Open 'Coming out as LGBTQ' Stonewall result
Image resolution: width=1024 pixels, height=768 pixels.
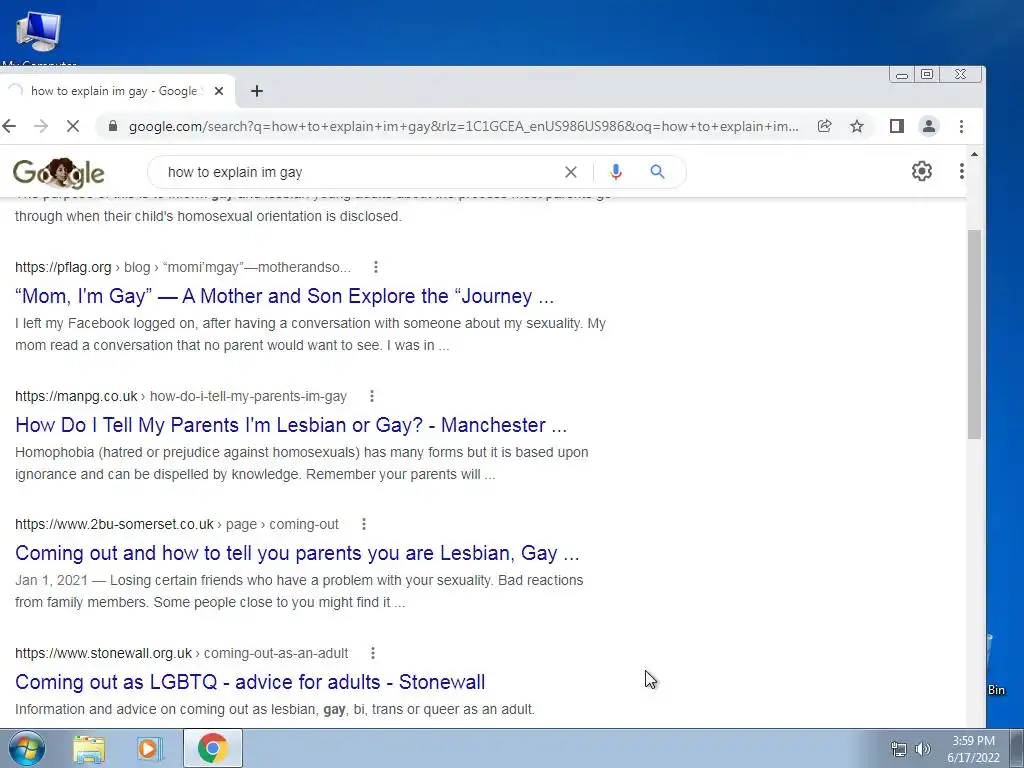250,682
